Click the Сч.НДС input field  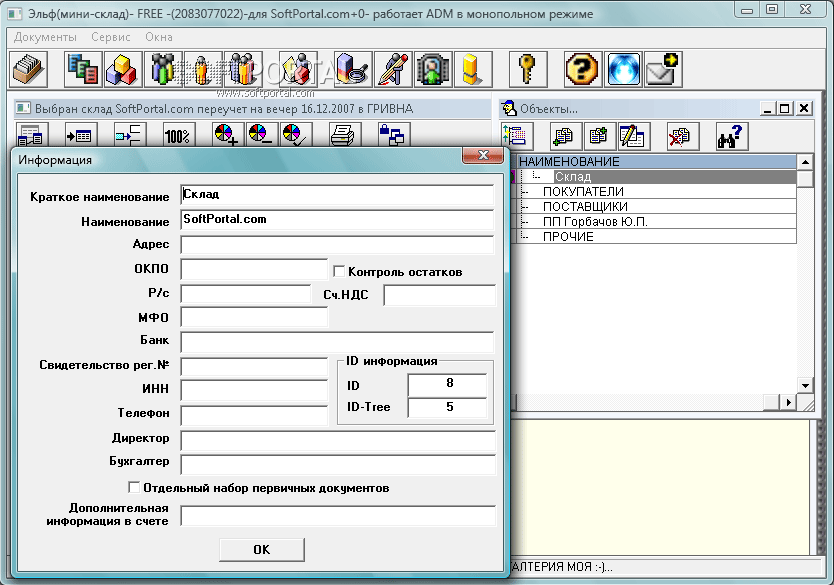[439, 295]
